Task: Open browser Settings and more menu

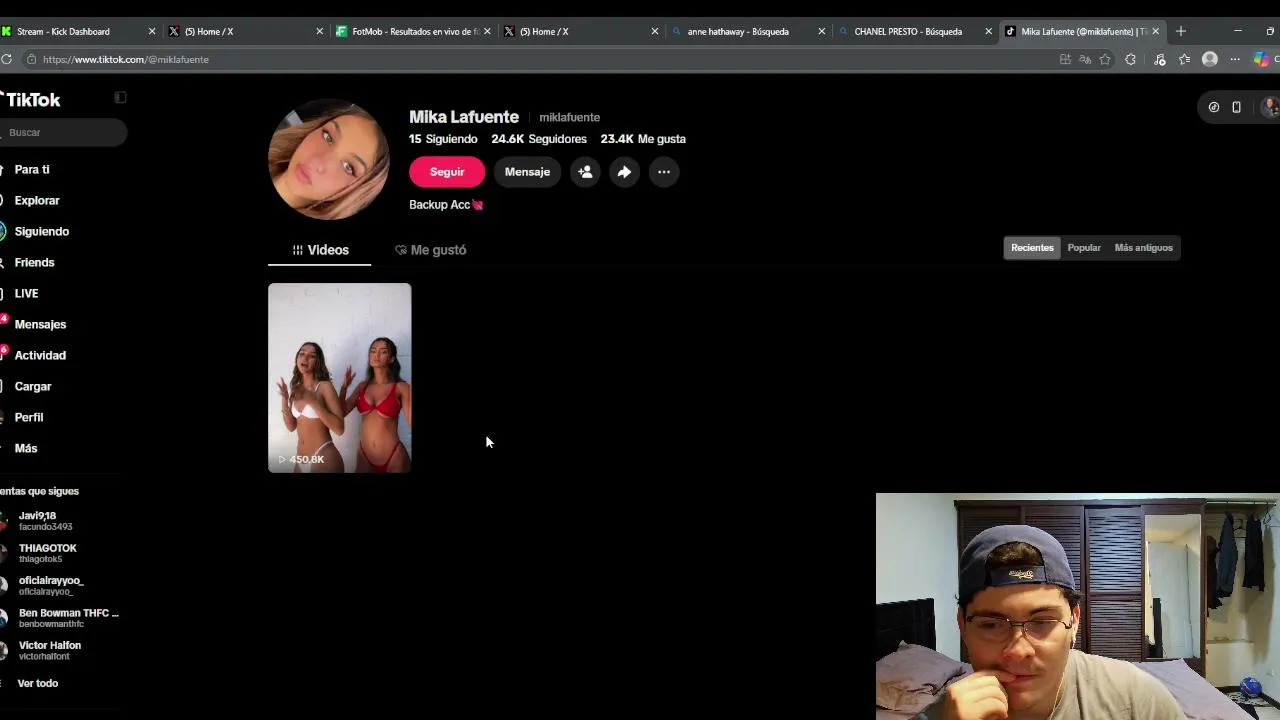Action: (1235, 59)
